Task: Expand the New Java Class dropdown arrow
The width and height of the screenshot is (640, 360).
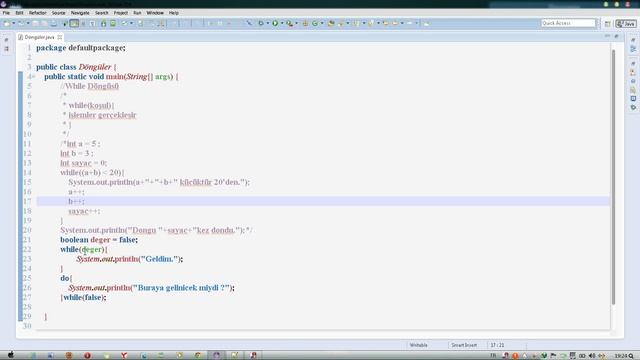Action: coord(322,23)
